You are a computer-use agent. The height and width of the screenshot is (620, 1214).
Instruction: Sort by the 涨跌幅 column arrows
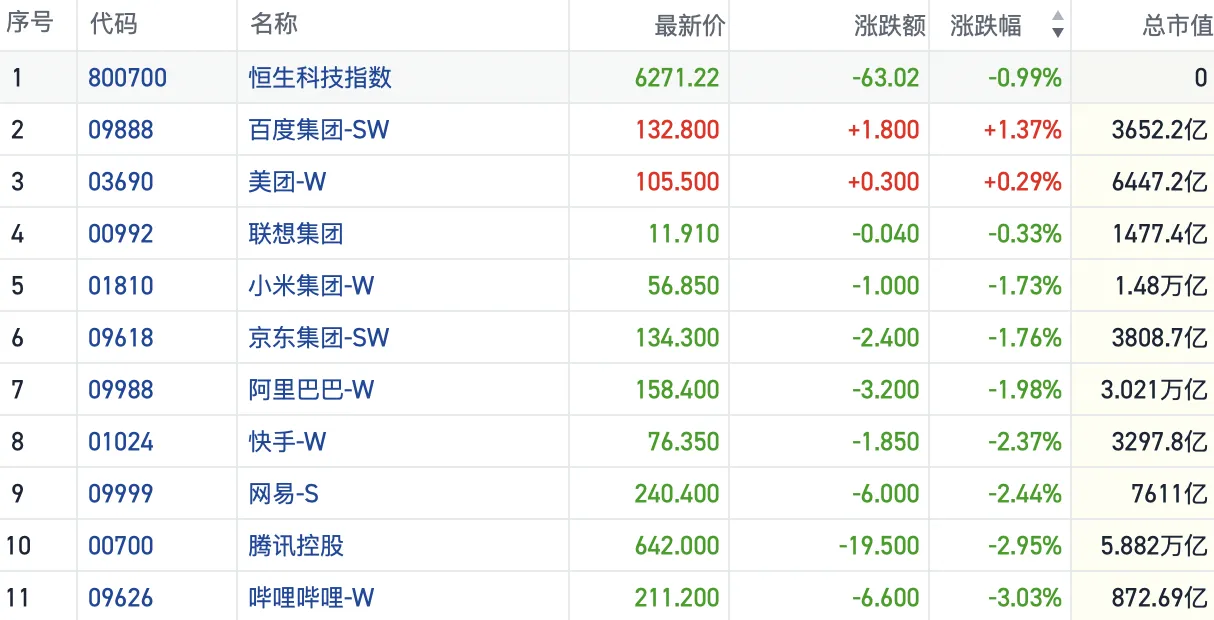(x=1058, y=24)
